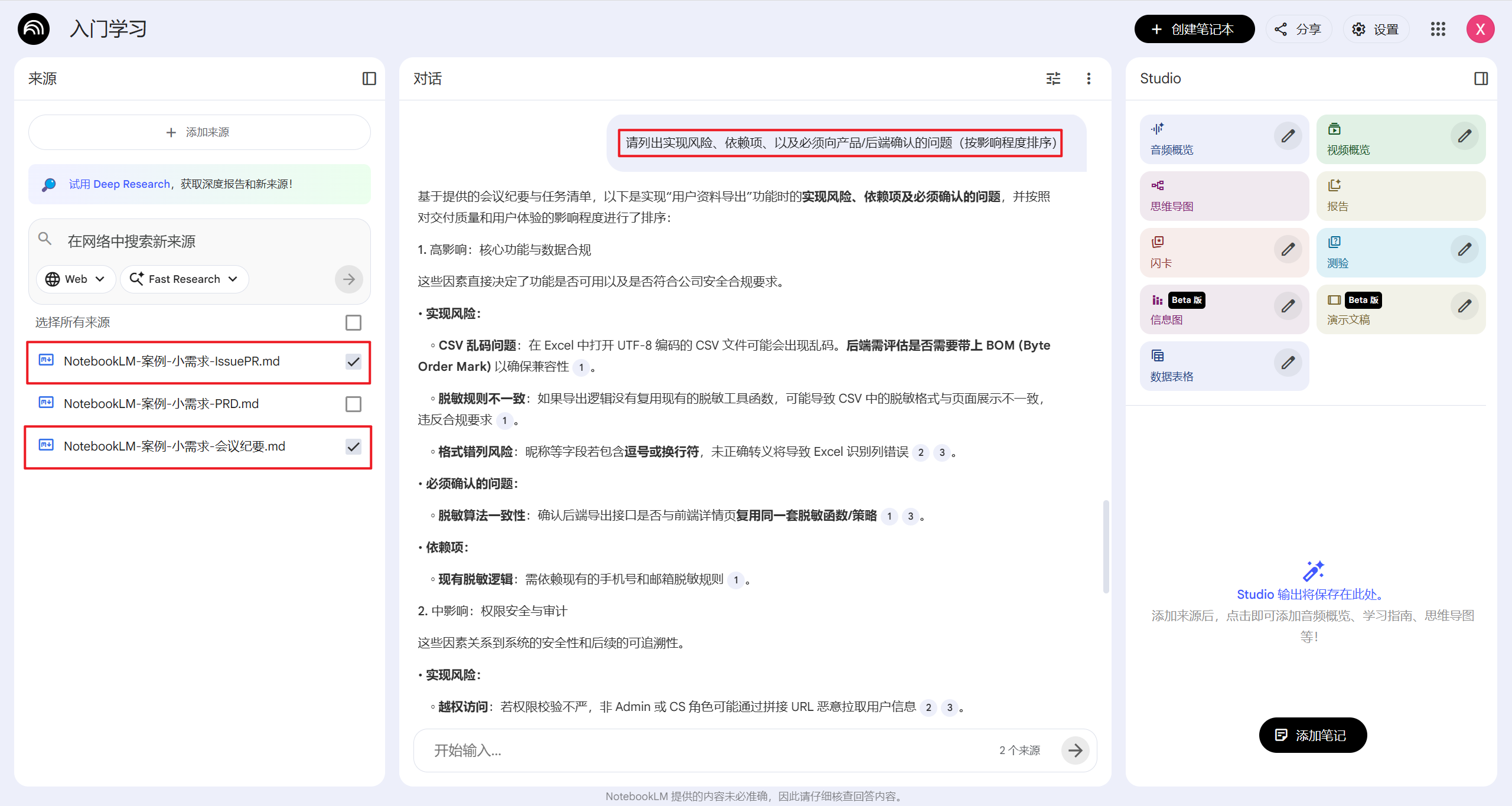This screenshot has width=1512, height=806.
Task: Toggle 选择所有来源 checkbox
Action: [353, 322]
